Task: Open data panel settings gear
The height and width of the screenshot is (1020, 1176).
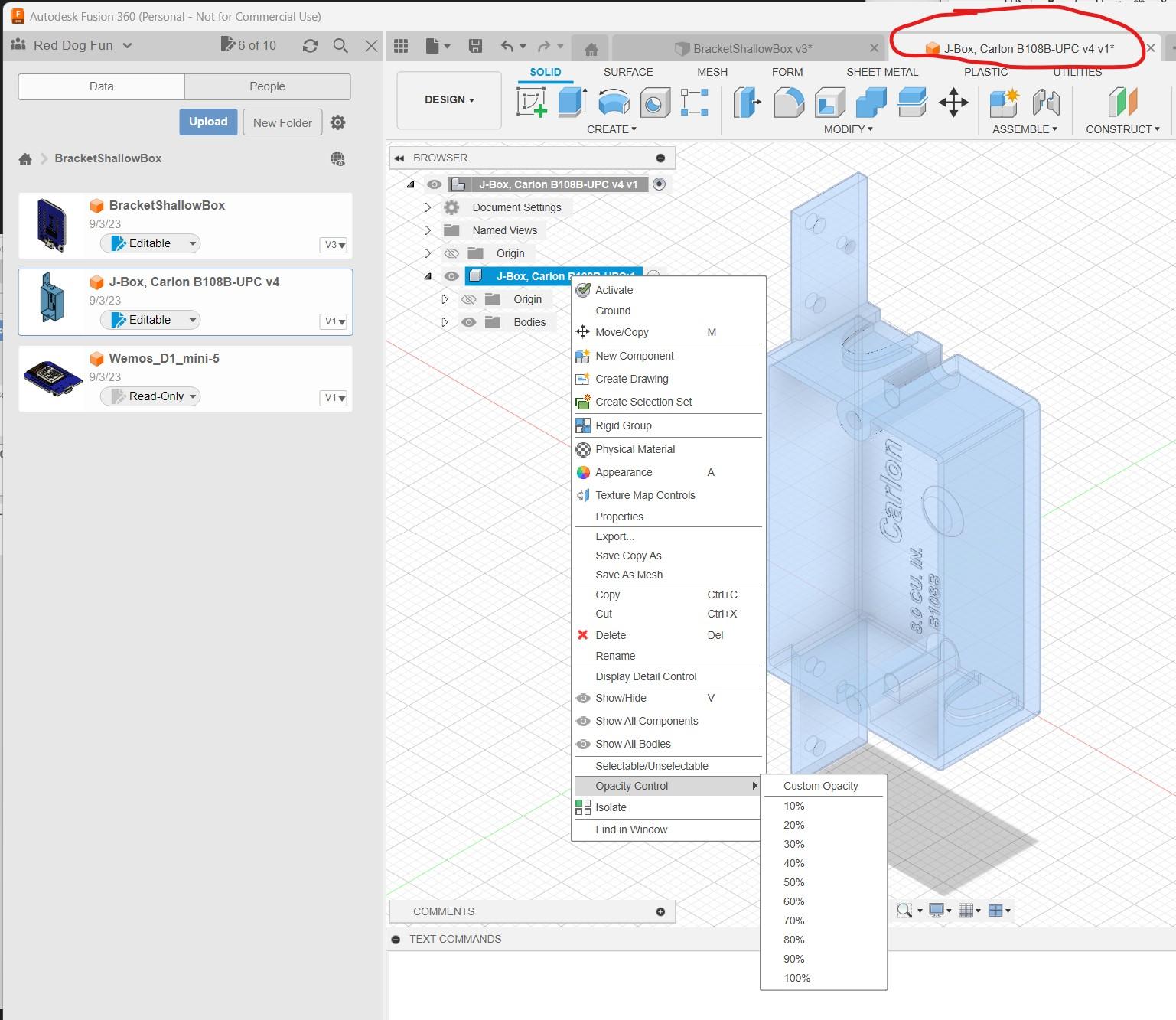Action: click(x=337, y=122)
